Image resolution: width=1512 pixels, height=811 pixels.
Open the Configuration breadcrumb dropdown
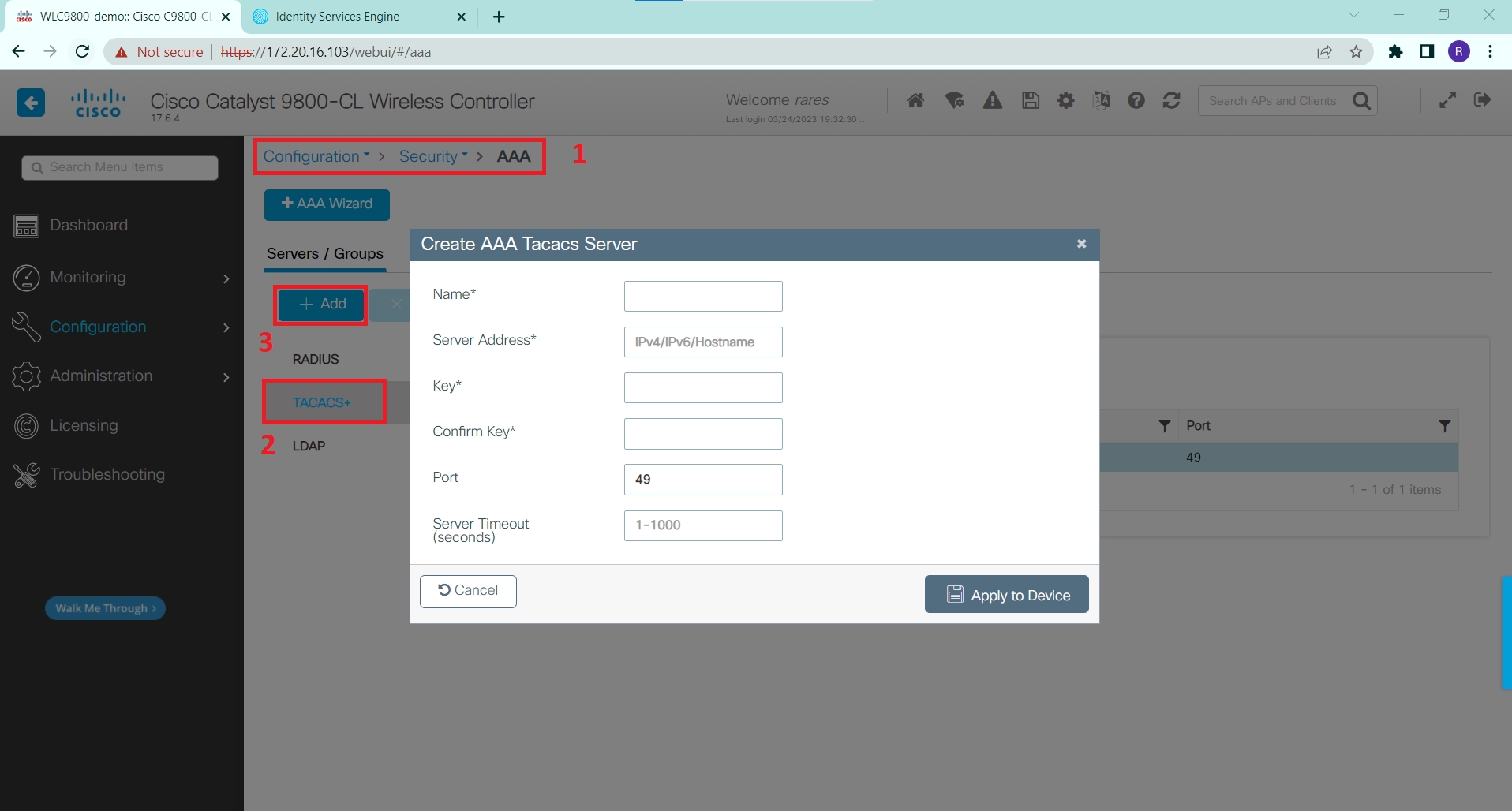pos(316,156)
